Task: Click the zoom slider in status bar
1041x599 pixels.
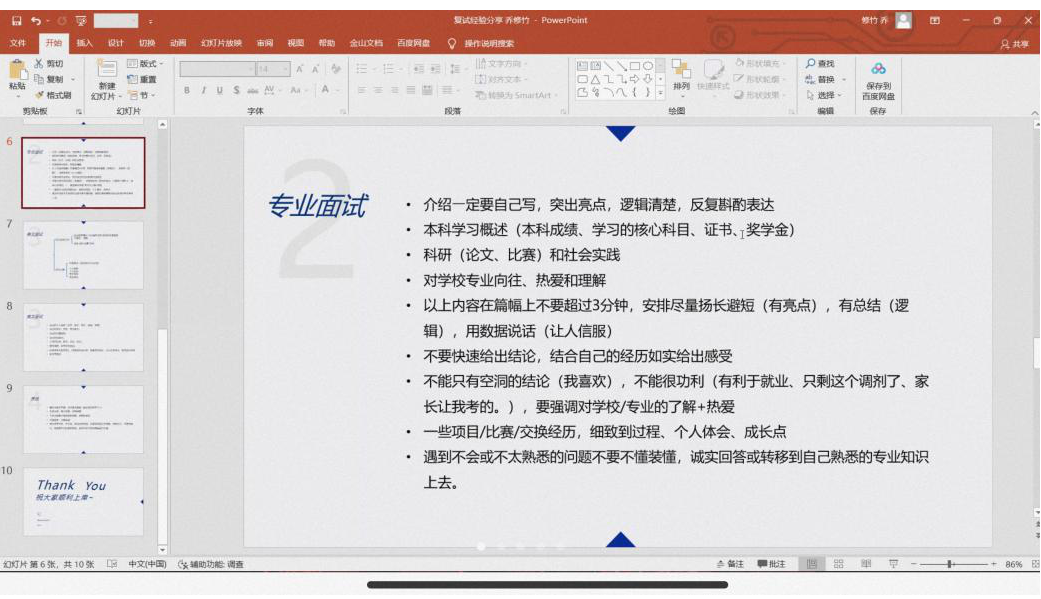Action: [x=950, y=564]
